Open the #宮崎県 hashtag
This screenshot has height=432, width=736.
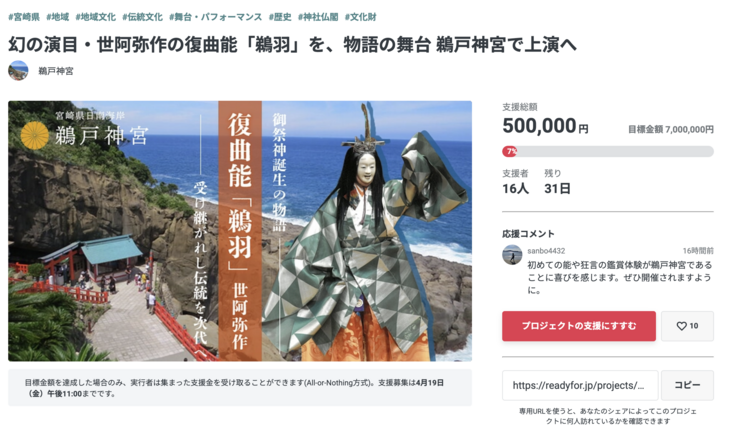[24, 17]
